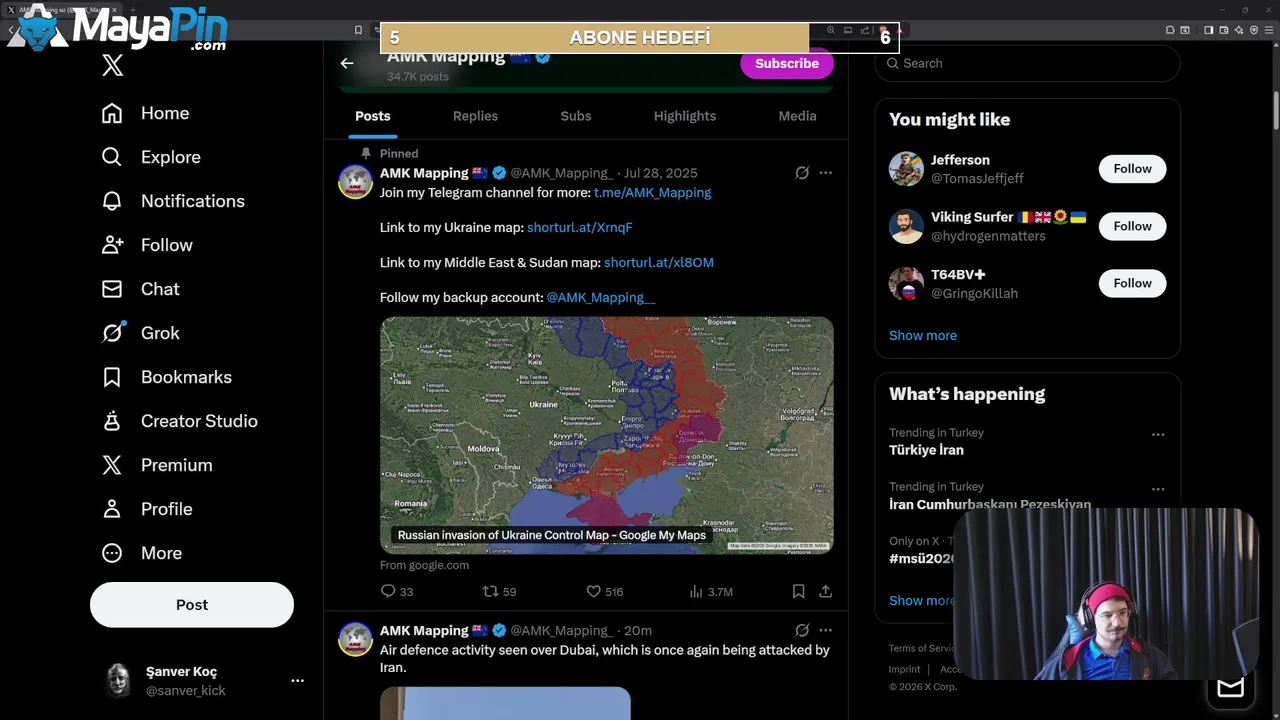Open the #msü202 trending hashtag
The image size is (1280, 720).
pyautogui.click(x=920, y=559)
